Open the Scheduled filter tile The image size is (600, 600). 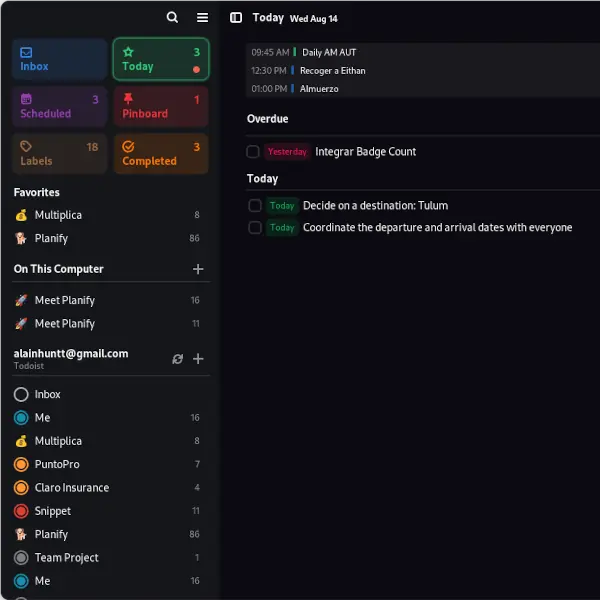click(x=60, y=107)
